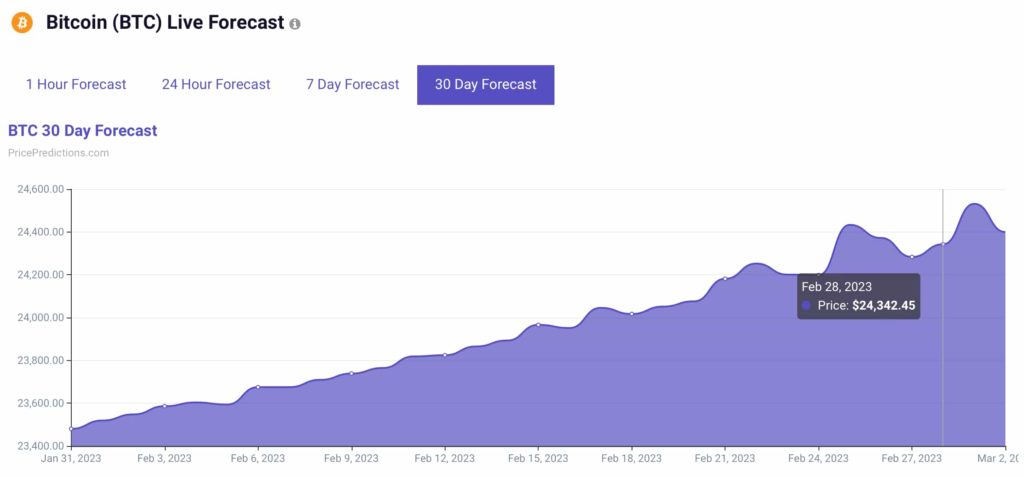The height and width of the screenshot is (477, 1024).
Task: Select the Feb 12 data point marker
Action: point(445,355)
